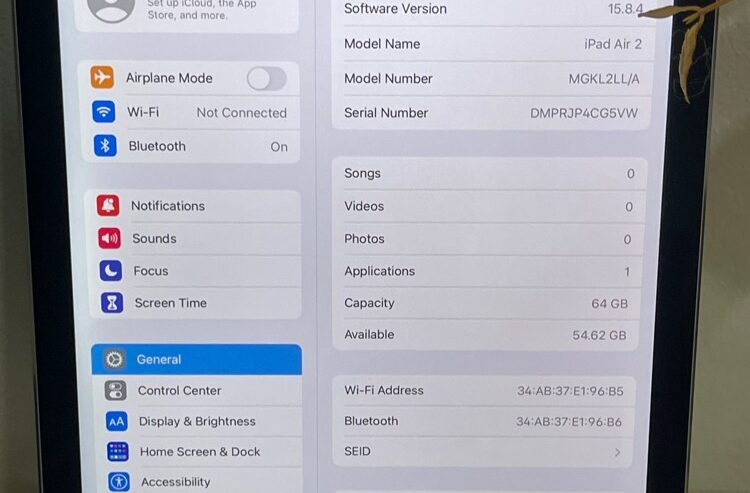Tap the Bluetooth icon in sidebar
Viewport: 750px width, 493px height.
tap(105, 146)
